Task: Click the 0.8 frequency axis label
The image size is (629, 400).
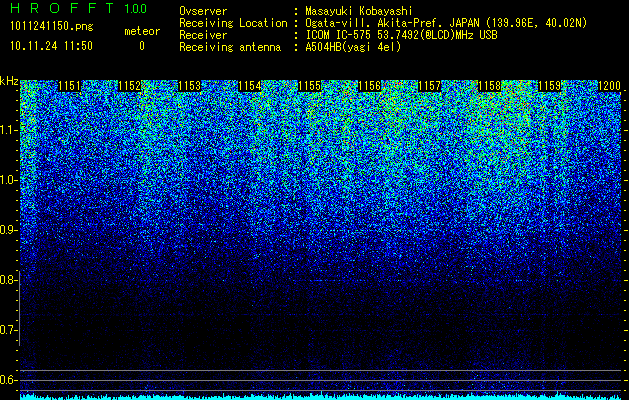Action: pos(8,280)
